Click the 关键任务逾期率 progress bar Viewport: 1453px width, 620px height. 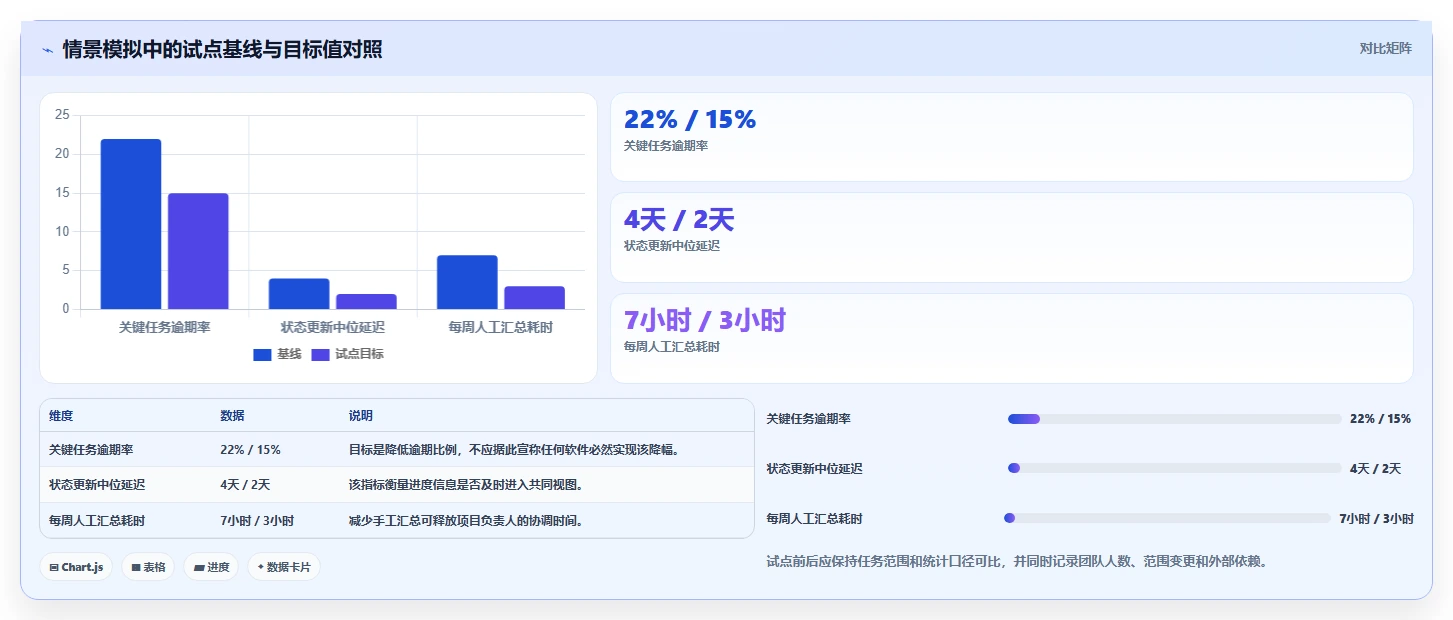(x=1175, y=419)
